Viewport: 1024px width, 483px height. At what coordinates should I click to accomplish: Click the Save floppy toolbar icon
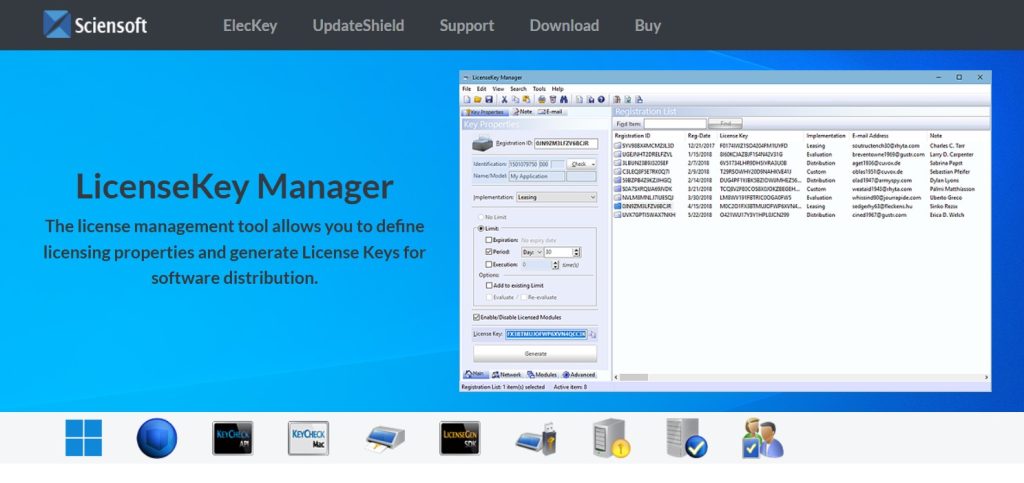pos(488,99)
